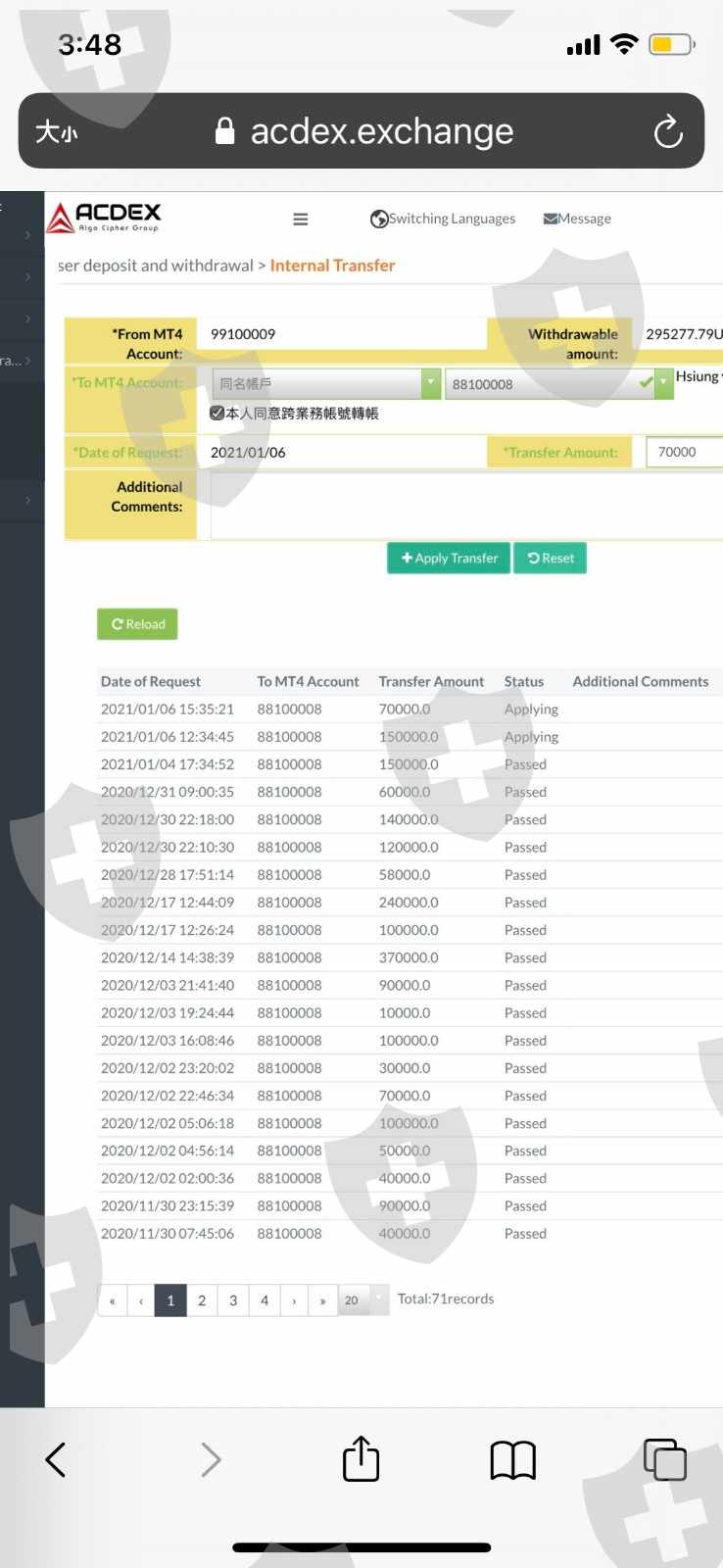Click the Reset button
The width and height of the screenshot is (723, 1568).
point(551,559)
